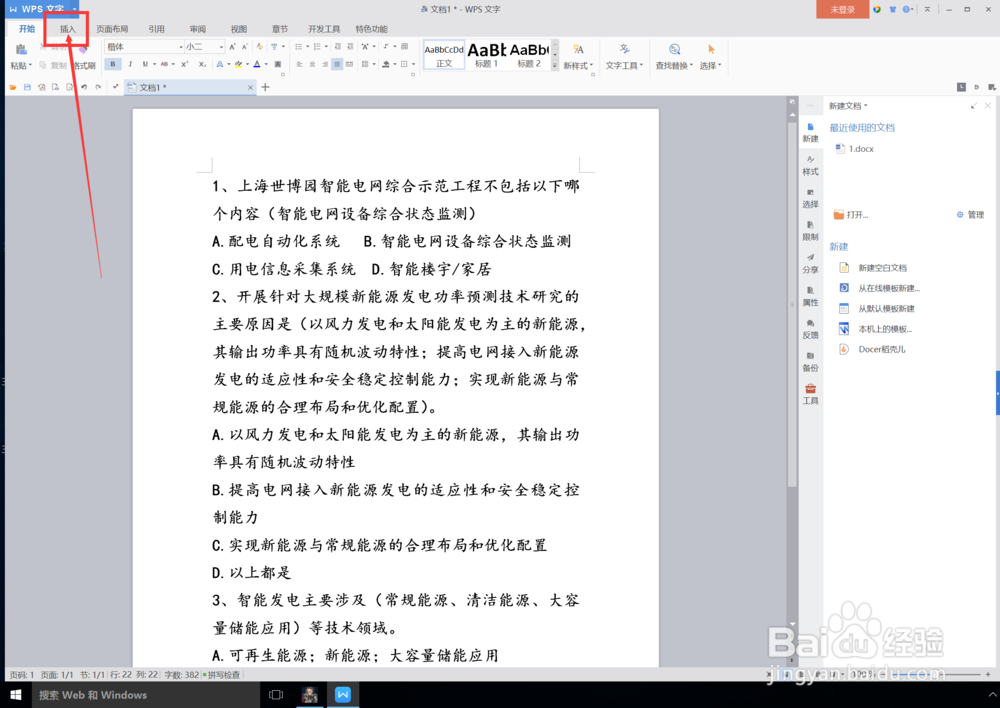Click the Select (选择) arrow icon
This screenshot has height=708, width=1000.
(712, 50)
